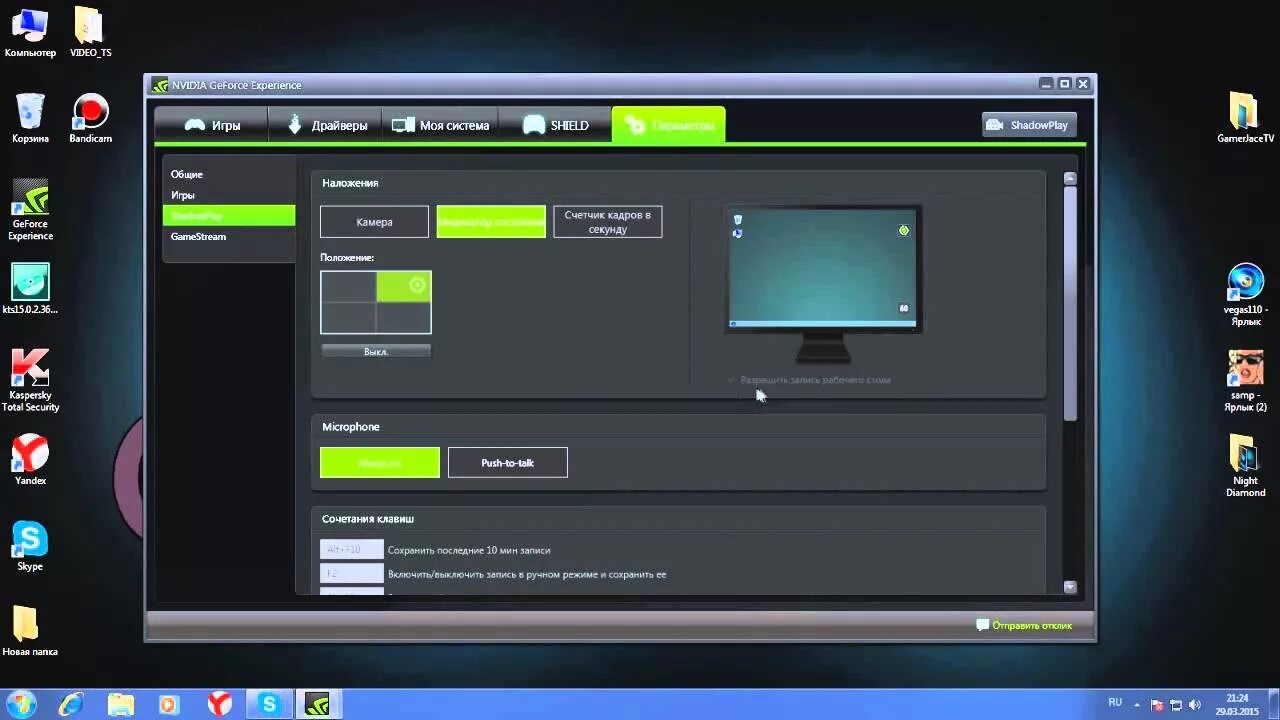Open the kts15.0.2.36 desktop icon

(x=30, y=290)
